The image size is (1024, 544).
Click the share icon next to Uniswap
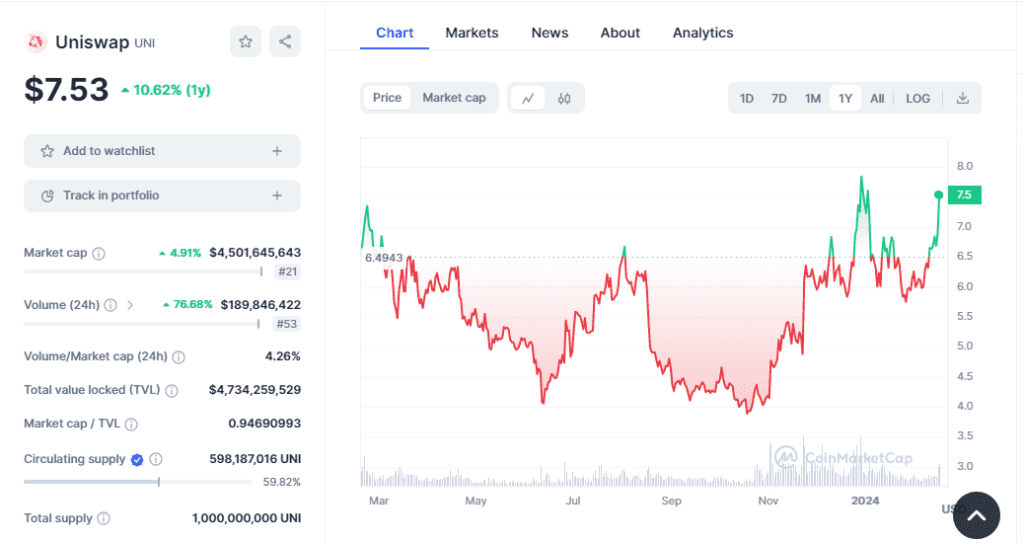click(285, 41)
